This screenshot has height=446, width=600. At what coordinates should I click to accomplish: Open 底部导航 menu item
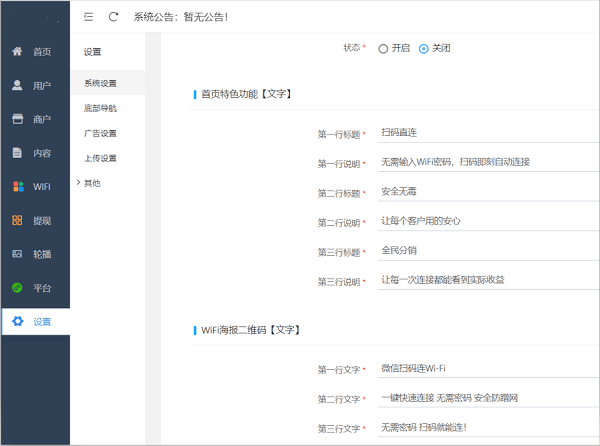pos(101,108)
